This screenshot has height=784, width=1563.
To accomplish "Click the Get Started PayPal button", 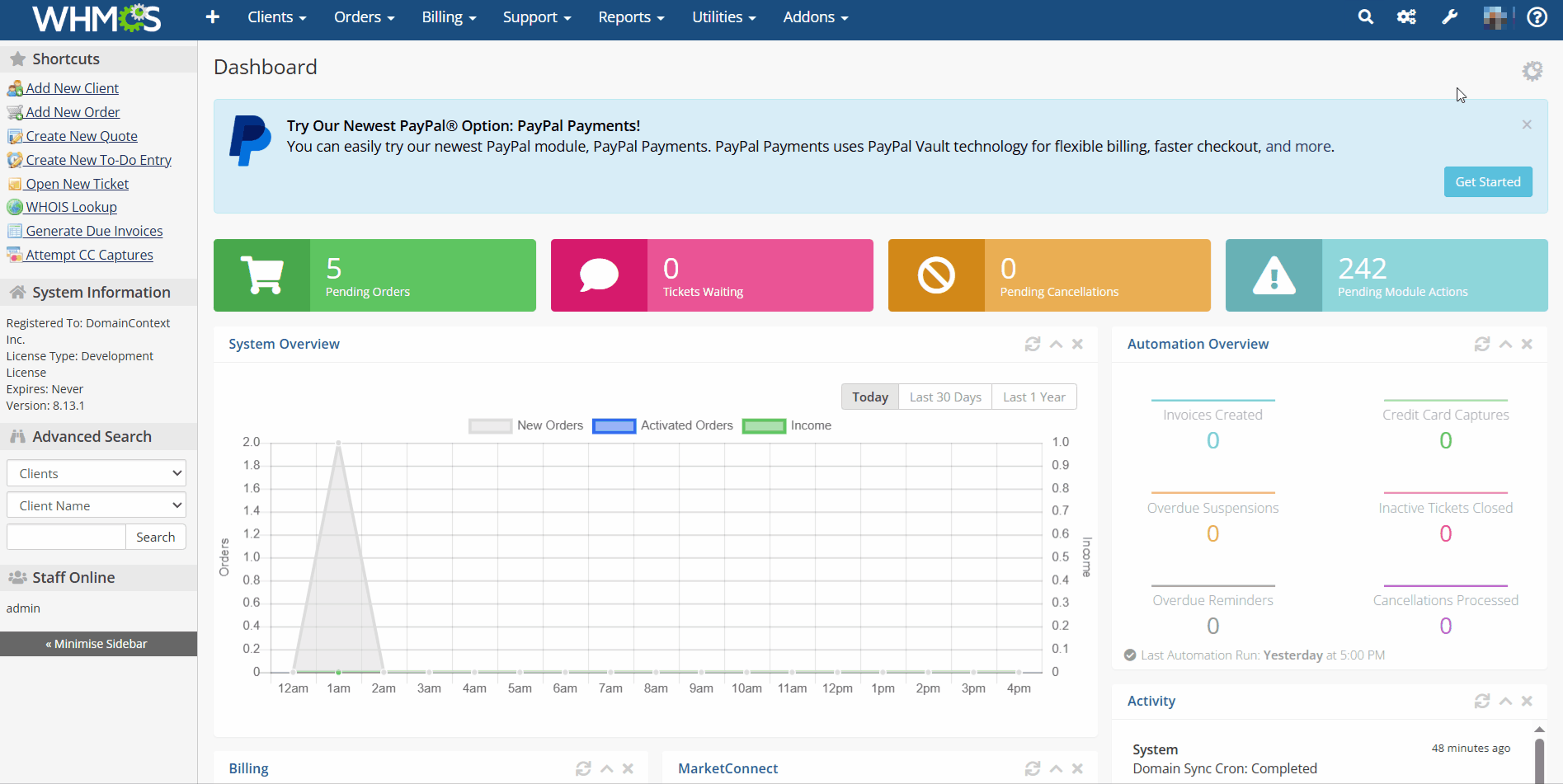I will (x=1487, y=182).
